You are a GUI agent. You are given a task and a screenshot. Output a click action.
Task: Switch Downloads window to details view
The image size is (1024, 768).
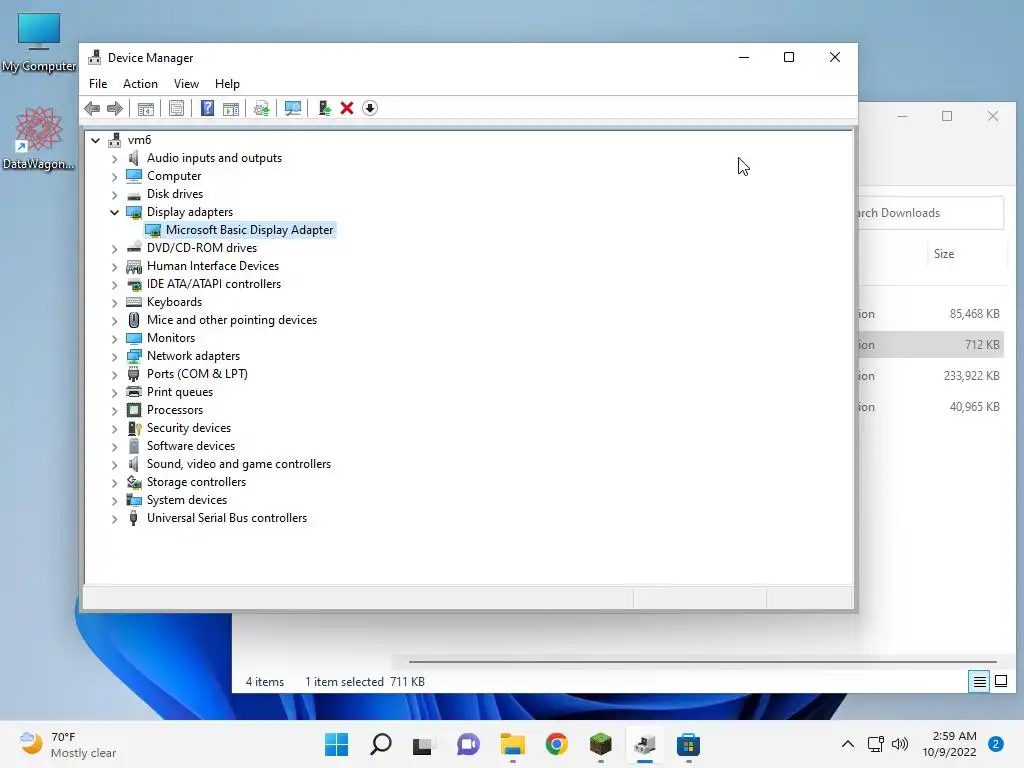(980, 682)
